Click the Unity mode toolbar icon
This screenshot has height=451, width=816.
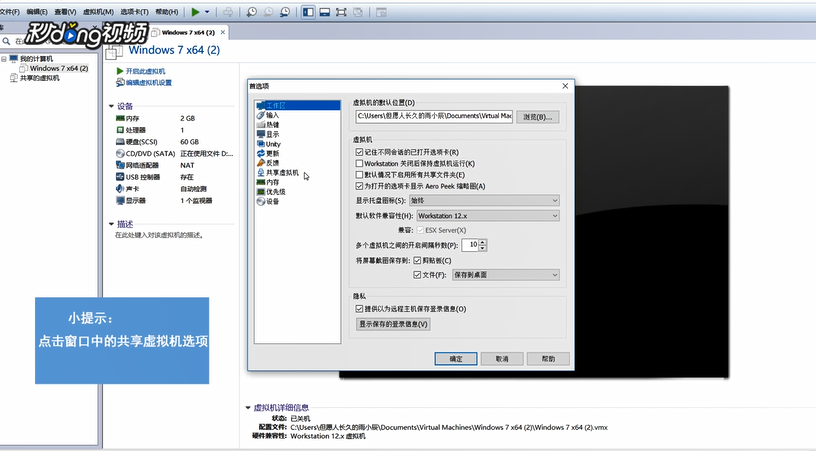[358, 11]
